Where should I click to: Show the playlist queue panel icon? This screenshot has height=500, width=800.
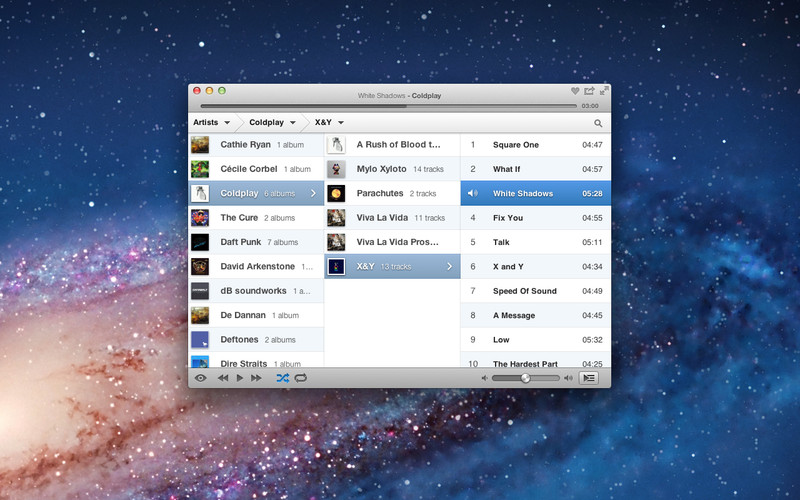589,378
